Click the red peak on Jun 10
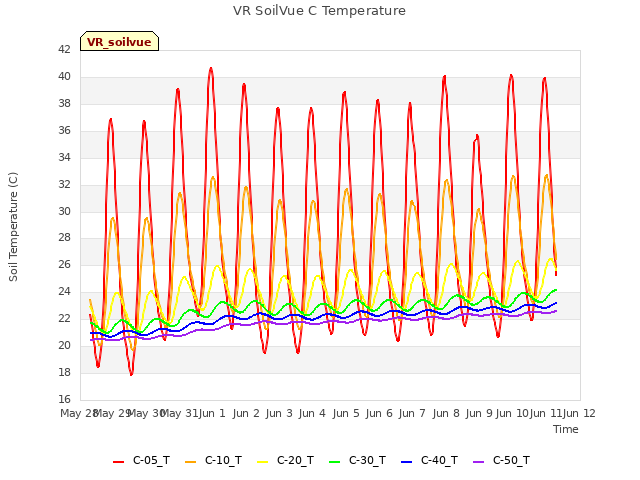Screen dimensions: 640x480 (x=511, y=76)
